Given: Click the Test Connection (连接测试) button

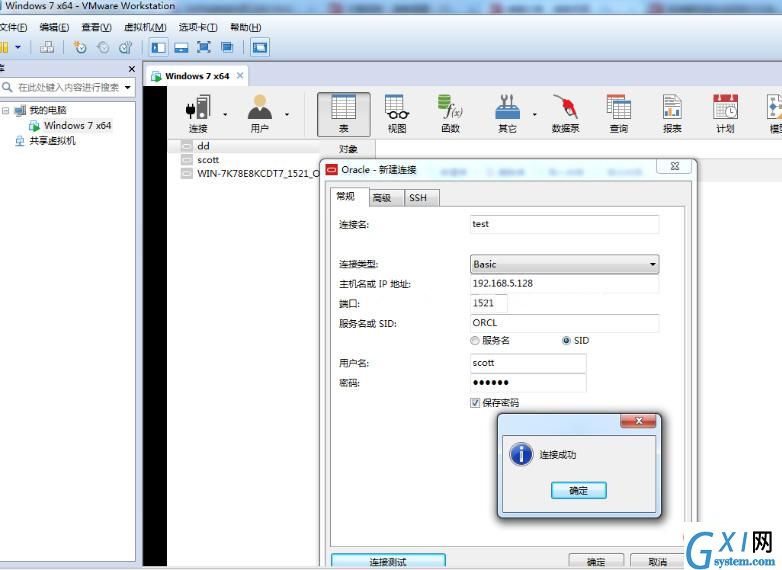Looking at the screenshot, I should pyautogui.click(x=388, y=561).
